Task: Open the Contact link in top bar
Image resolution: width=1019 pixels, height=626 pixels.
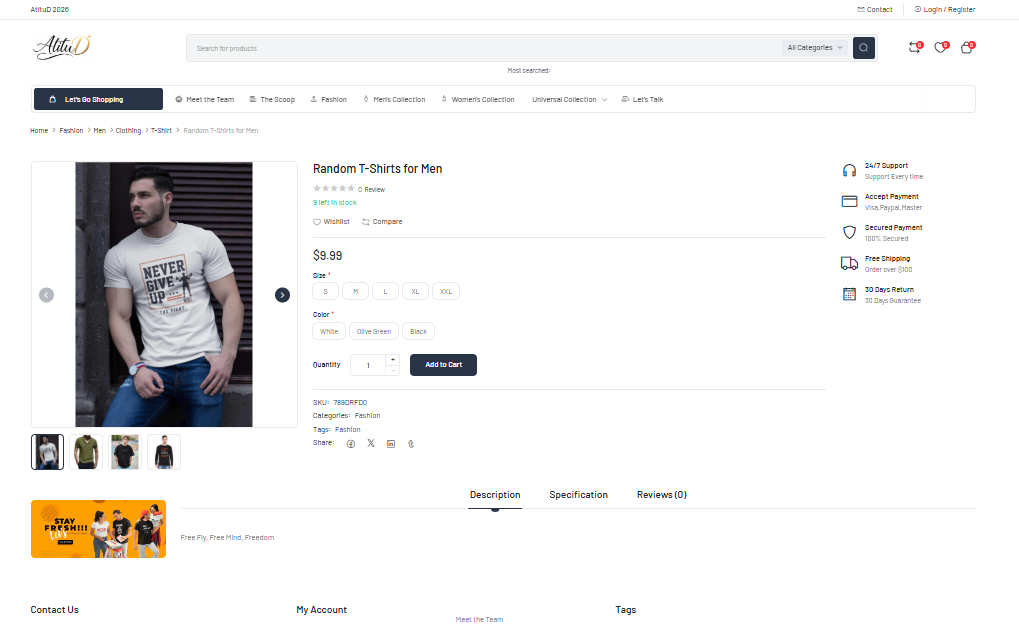Action: pos(875,9)
